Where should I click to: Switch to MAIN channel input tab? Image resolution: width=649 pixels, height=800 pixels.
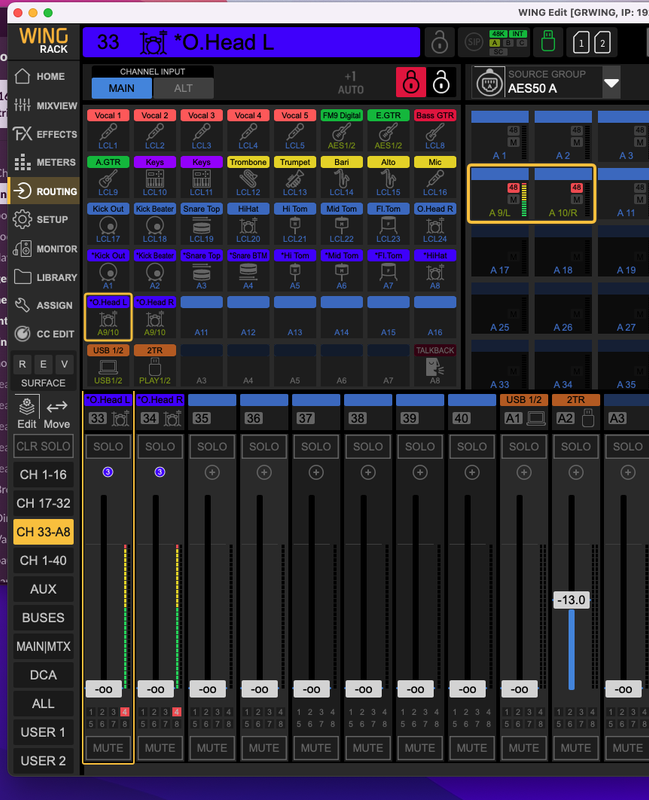click(121, 88)
